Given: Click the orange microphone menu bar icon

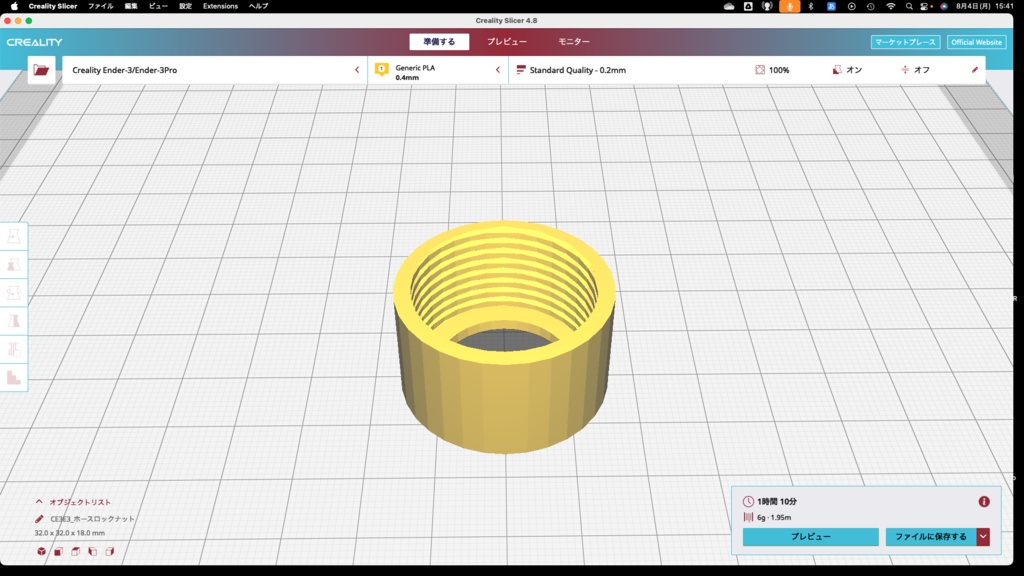Looking at the screenshot, I should [x=790, y=6].
